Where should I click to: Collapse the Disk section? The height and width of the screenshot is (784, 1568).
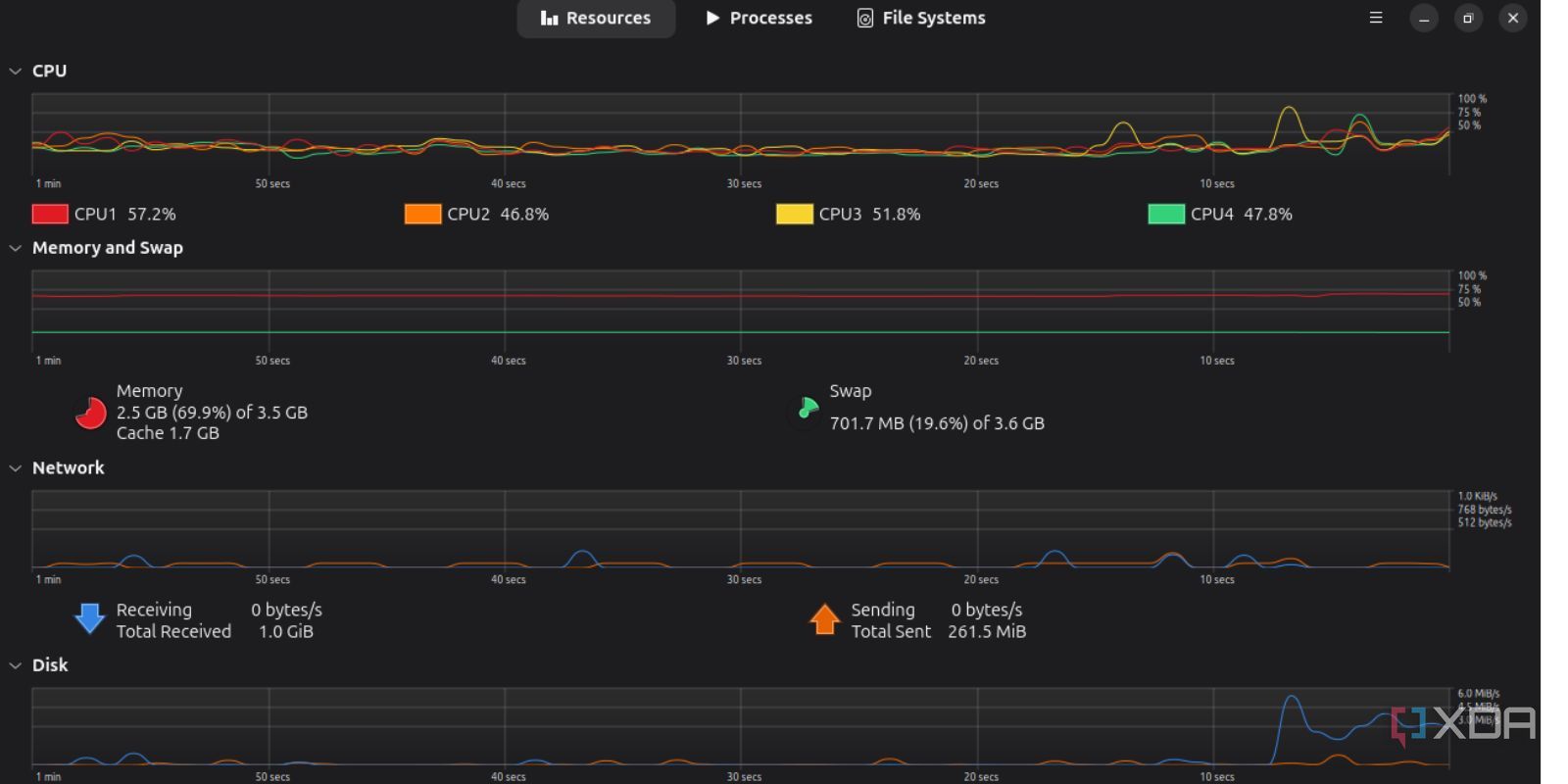coord(15,665)
